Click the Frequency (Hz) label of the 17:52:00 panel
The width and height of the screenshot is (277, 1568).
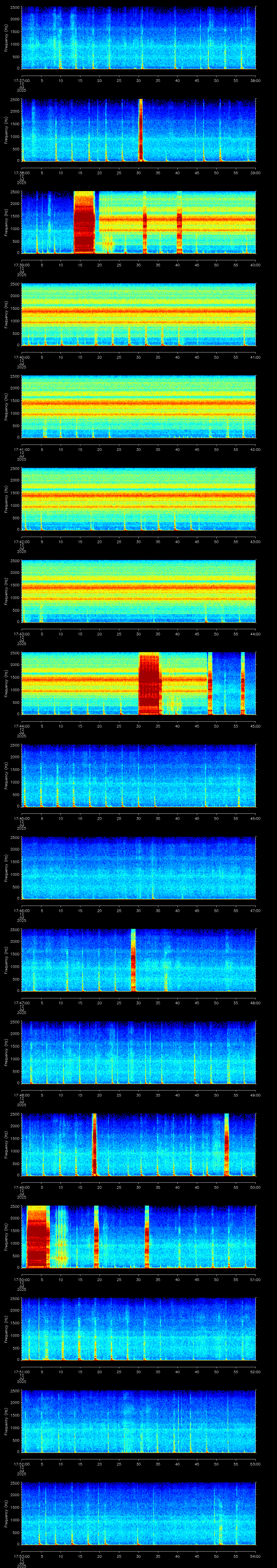pyautogui.click(x=6, y=1422)
